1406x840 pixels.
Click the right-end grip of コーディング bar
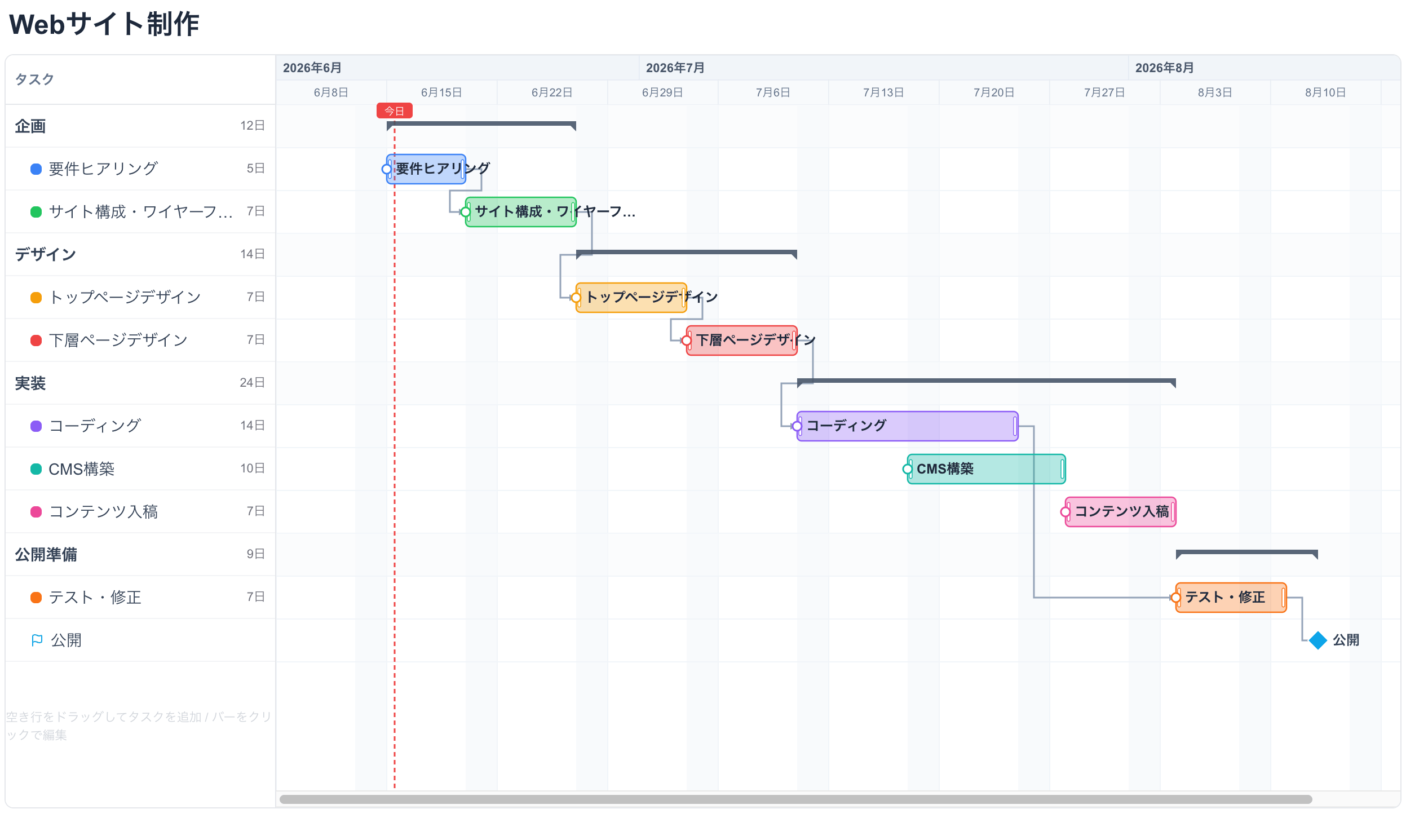click(1014, 426)
